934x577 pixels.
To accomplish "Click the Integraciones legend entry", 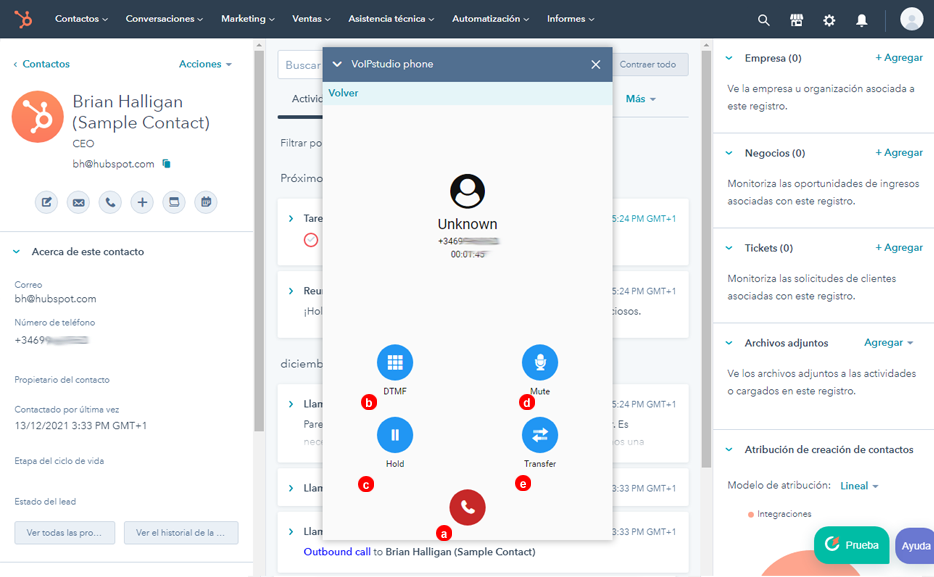I will click(780, 514).
